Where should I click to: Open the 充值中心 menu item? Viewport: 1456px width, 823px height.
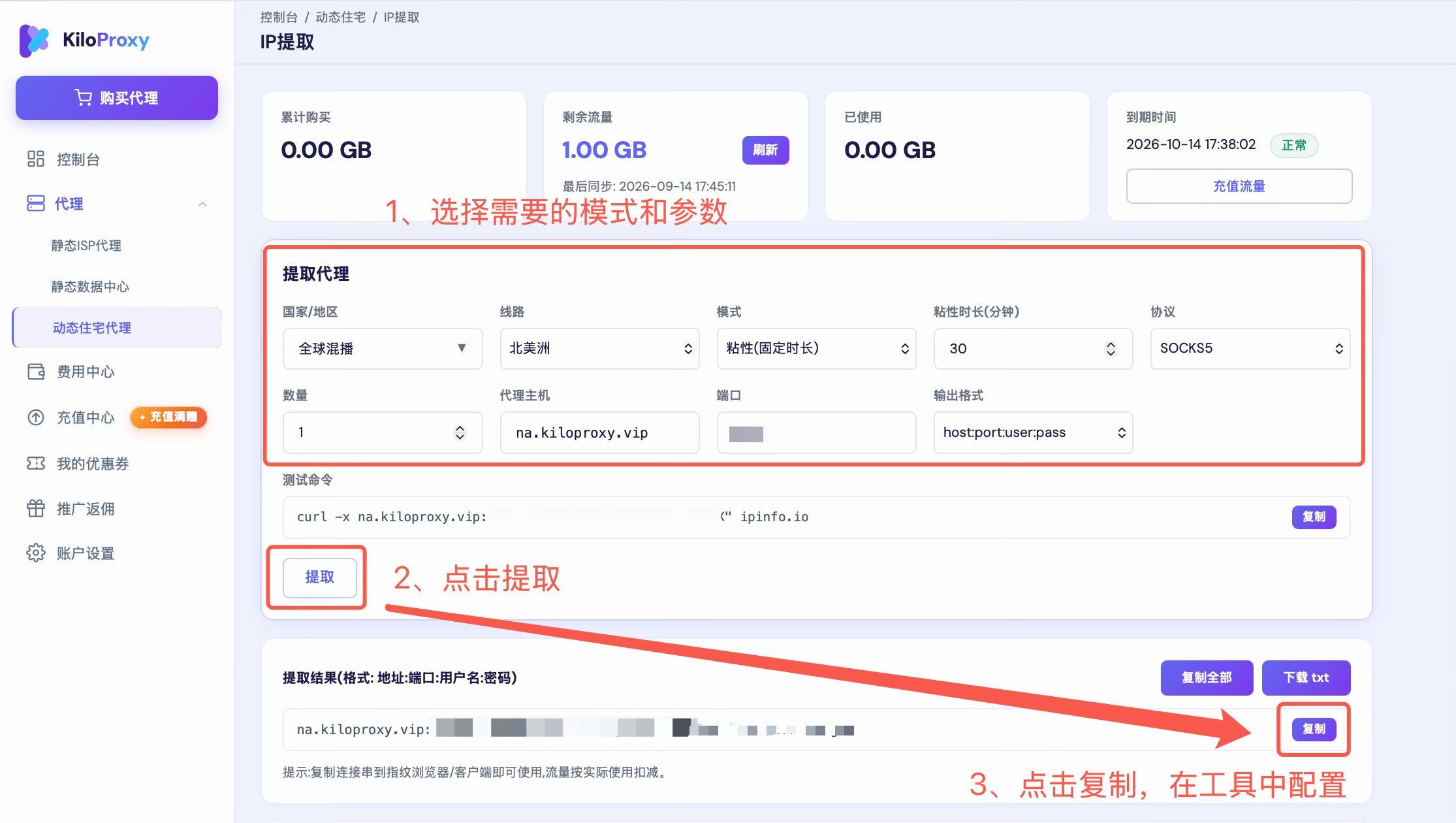(86, 417)
